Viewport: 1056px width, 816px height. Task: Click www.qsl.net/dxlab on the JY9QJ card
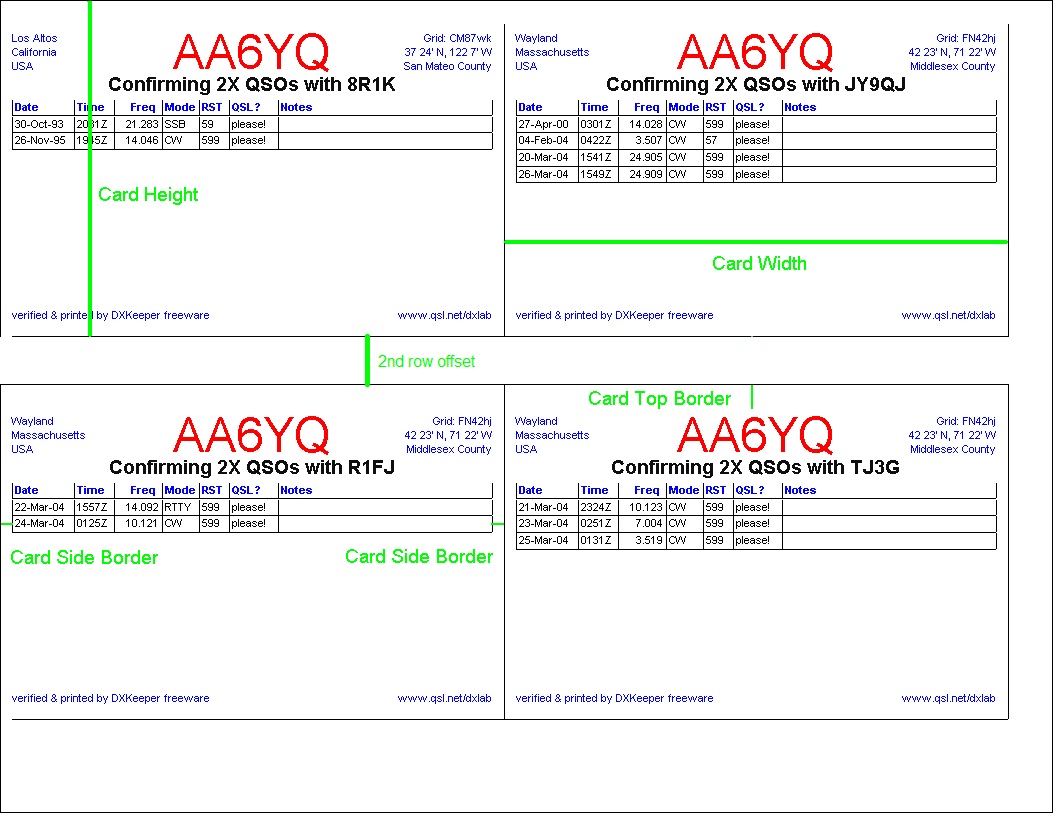coord(948,315)
